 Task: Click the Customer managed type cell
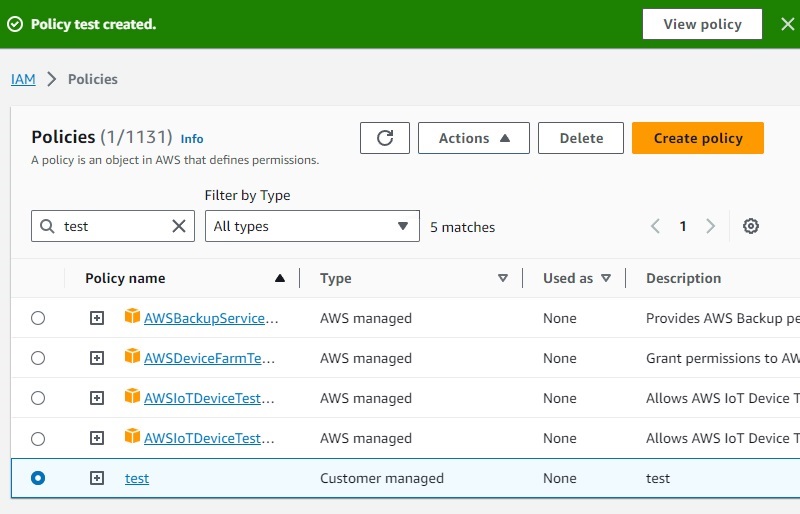tap(382, 478)
